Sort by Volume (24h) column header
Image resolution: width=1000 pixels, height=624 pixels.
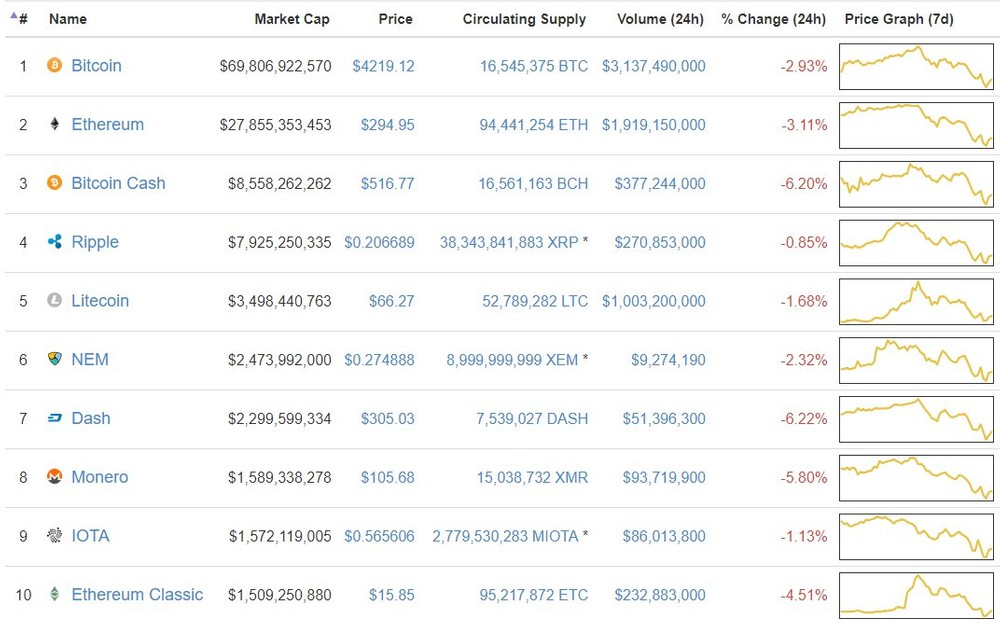click(661, 19)
